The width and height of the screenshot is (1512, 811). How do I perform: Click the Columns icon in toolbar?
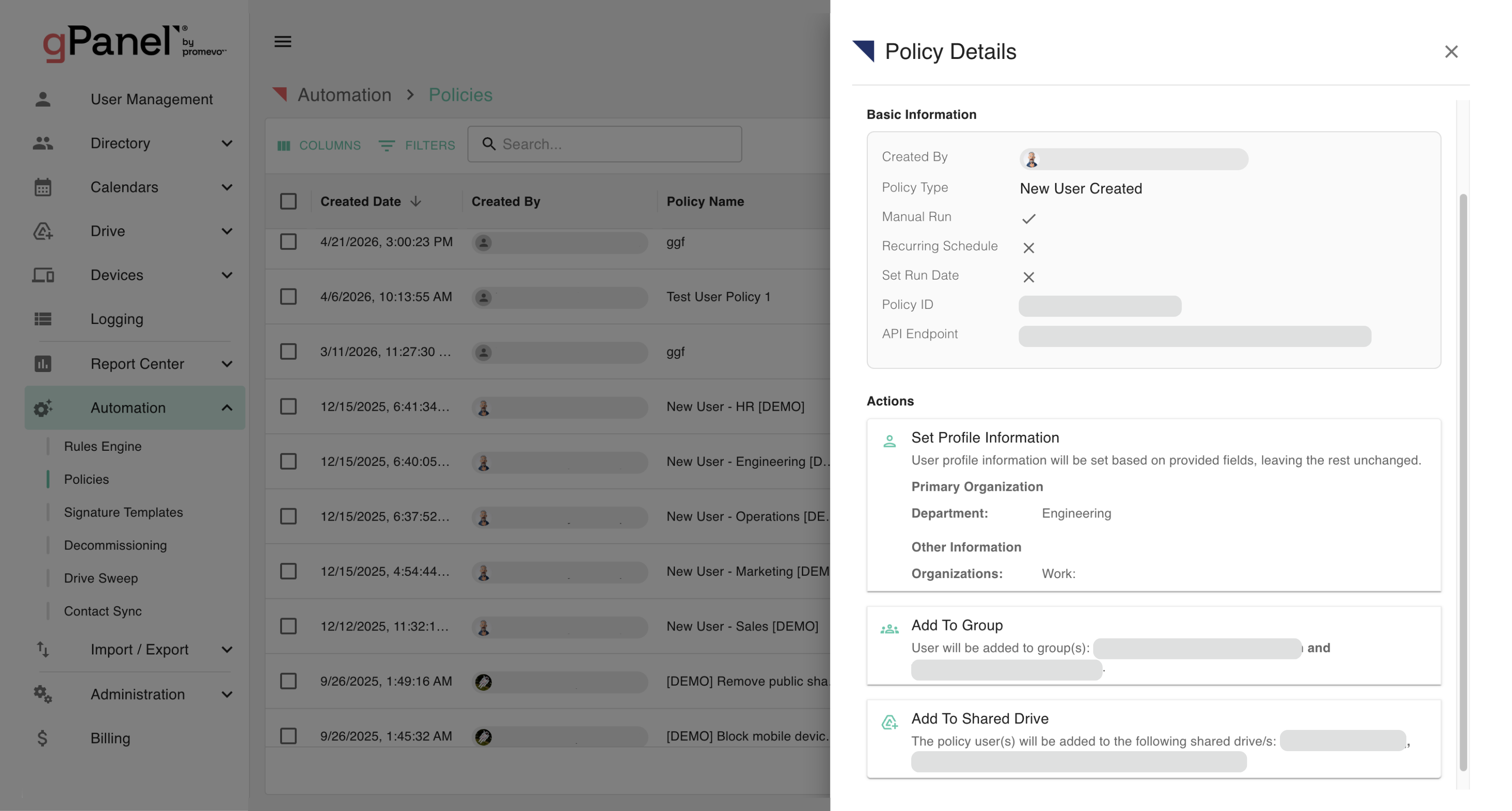click(284, 146)
